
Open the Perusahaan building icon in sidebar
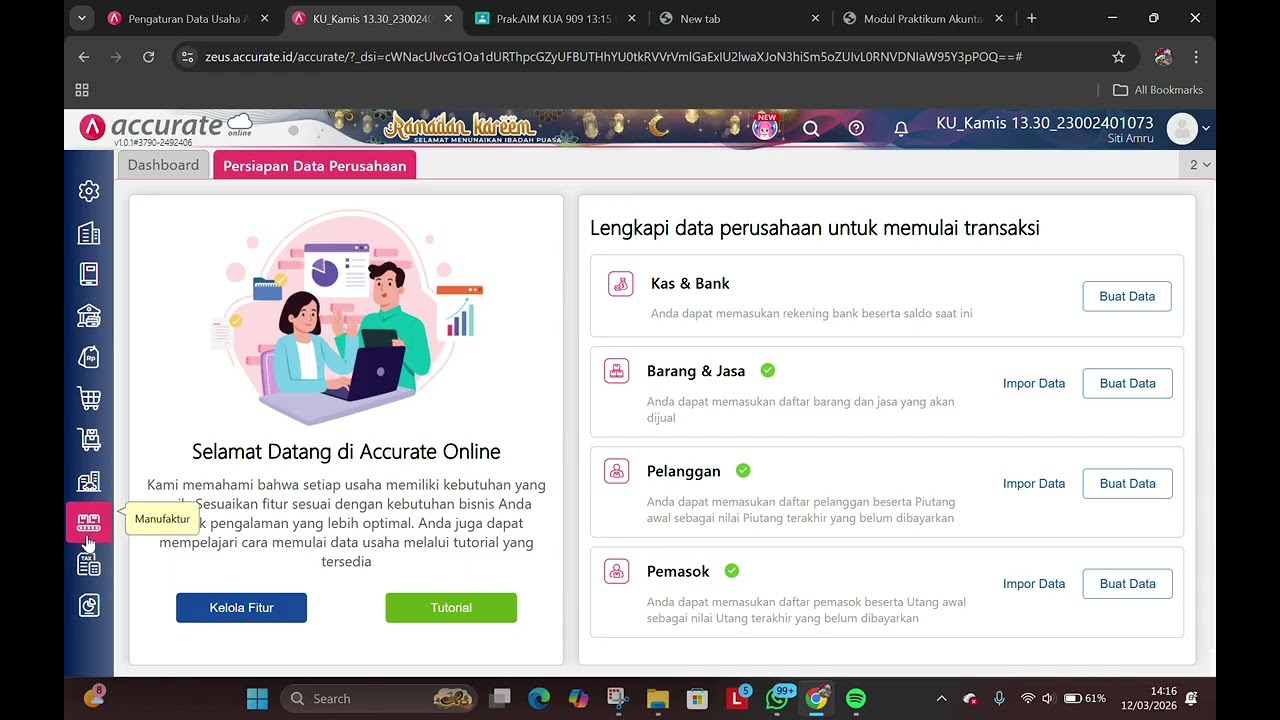[89, 233]
